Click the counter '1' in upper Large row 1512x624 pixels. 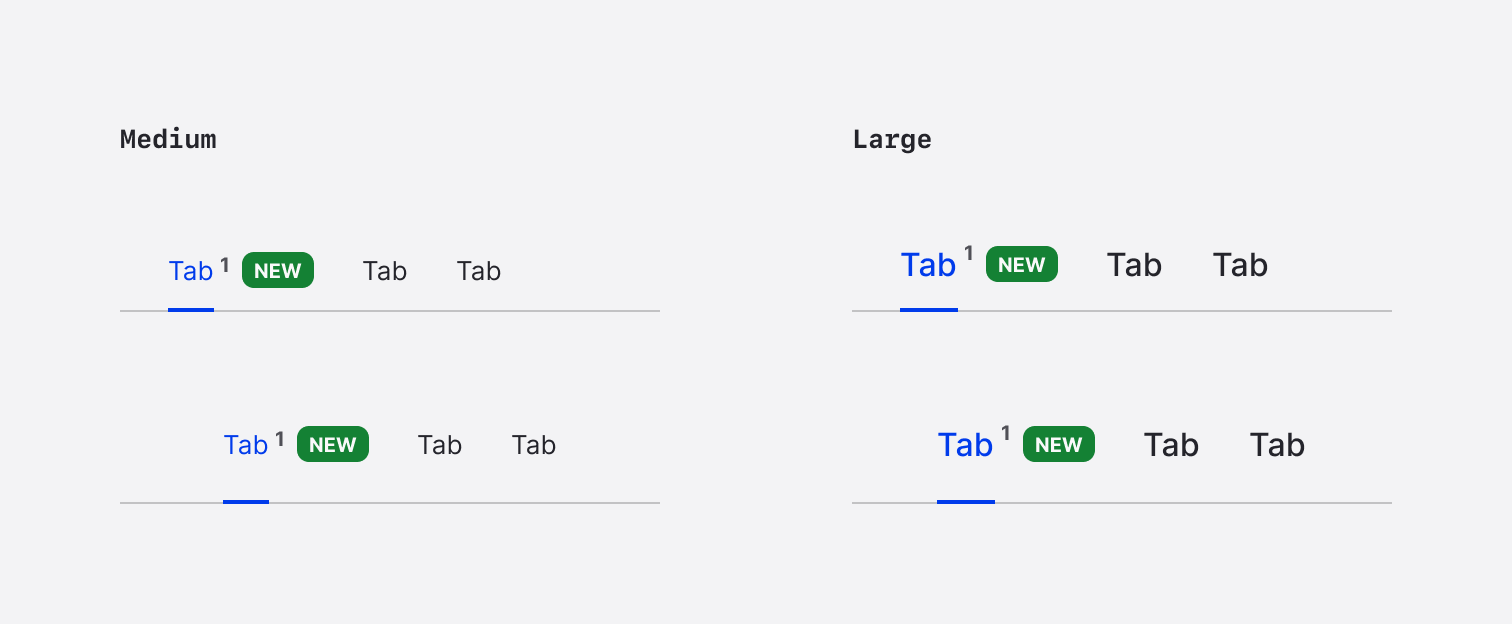968,253
